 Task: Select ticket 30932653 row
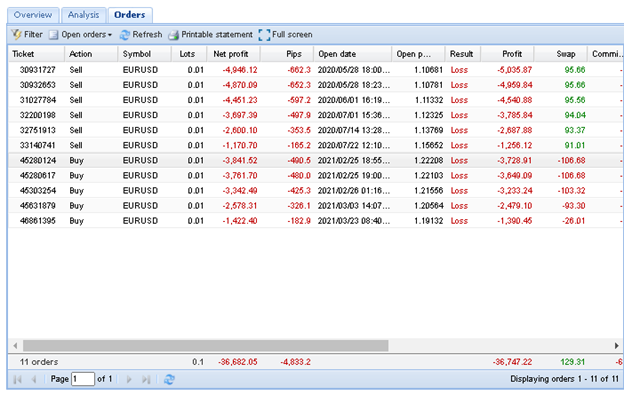click(316, 85)
